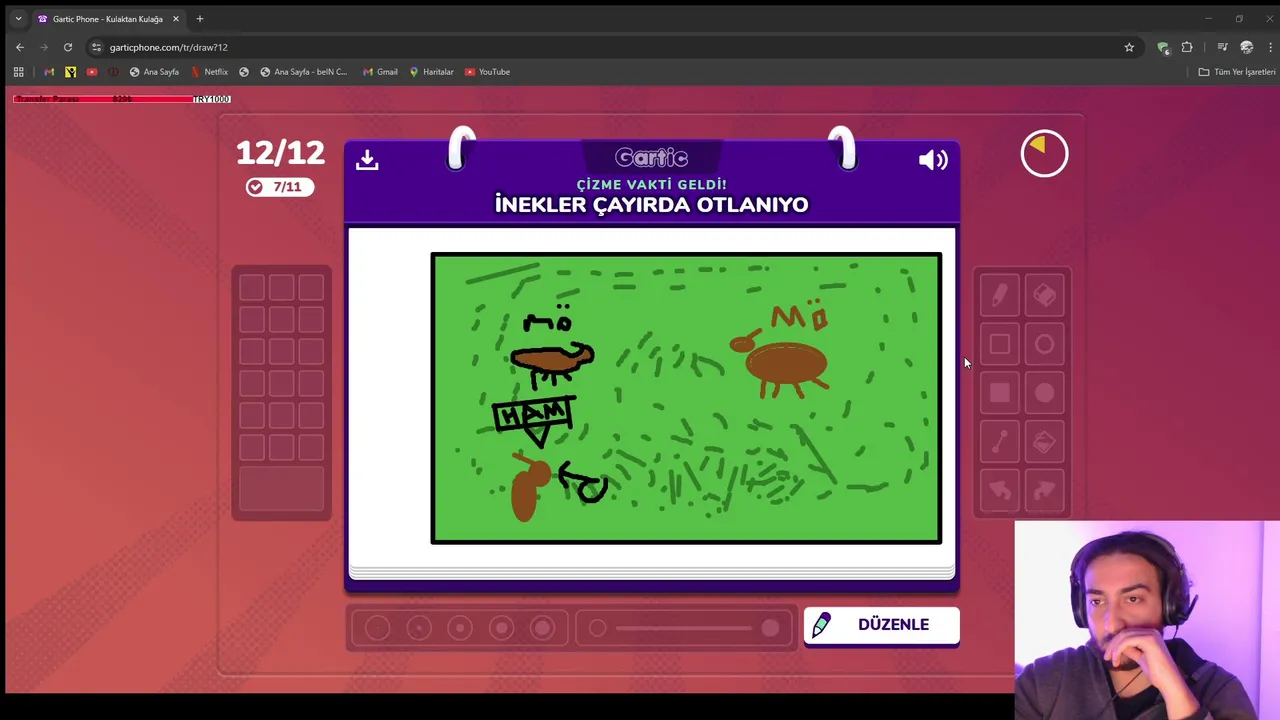Open the Chrome profile avatar
Screen dimensions: 1280x720
coord(1246,47)
